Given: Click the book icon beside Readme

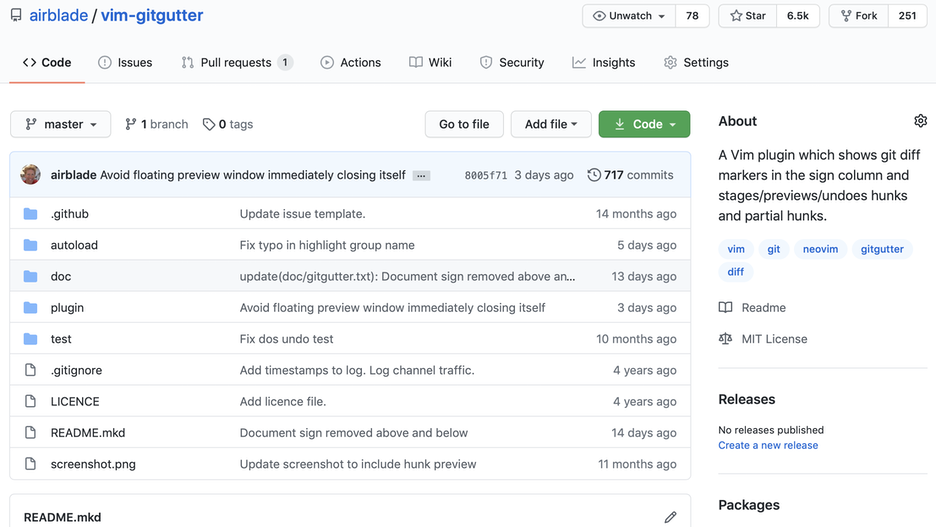Looking at the screenshot, I should tap(725, 307).
